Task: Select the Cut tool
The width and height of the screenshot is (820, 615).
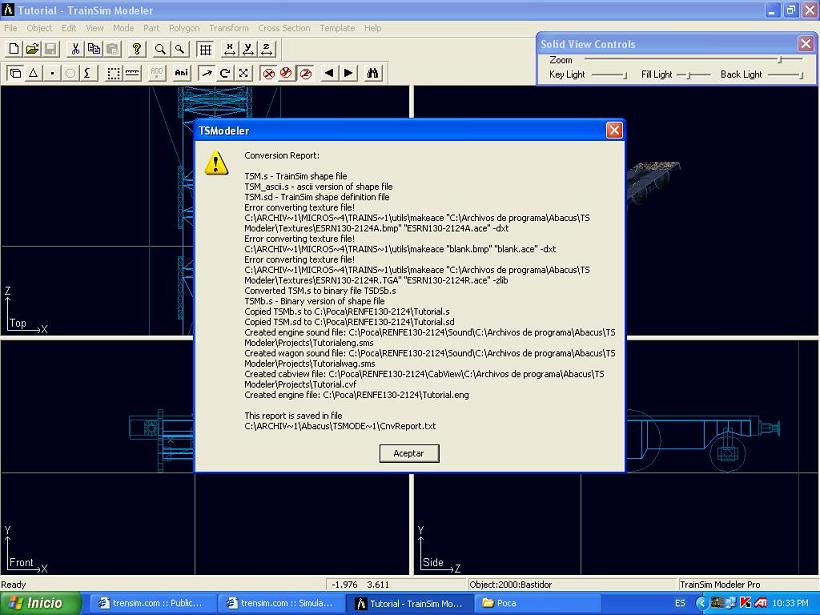Action: 76,50
